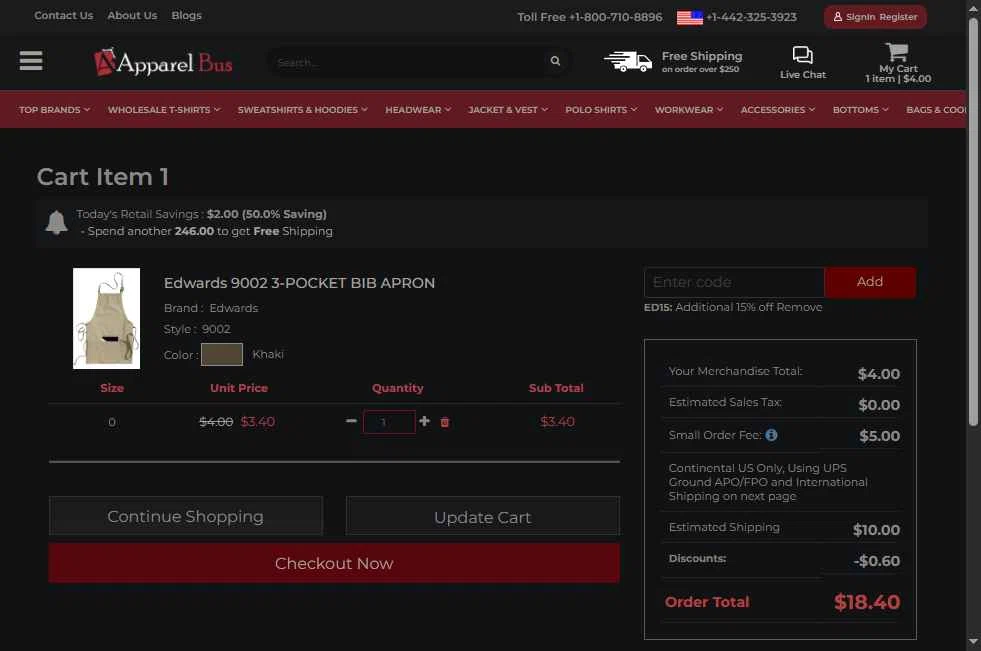Click scrollbar down arrow
The height and width of the screenshot is (651, 981).
coord(973,642)
